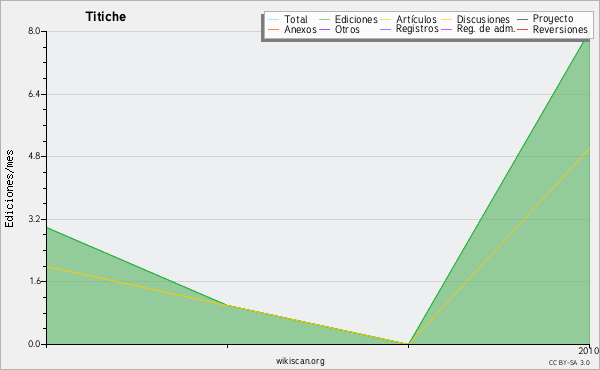Click the Ediciones/mes axis label
The height and width of the screenshot is (370, 600).
tap(9, 189)
